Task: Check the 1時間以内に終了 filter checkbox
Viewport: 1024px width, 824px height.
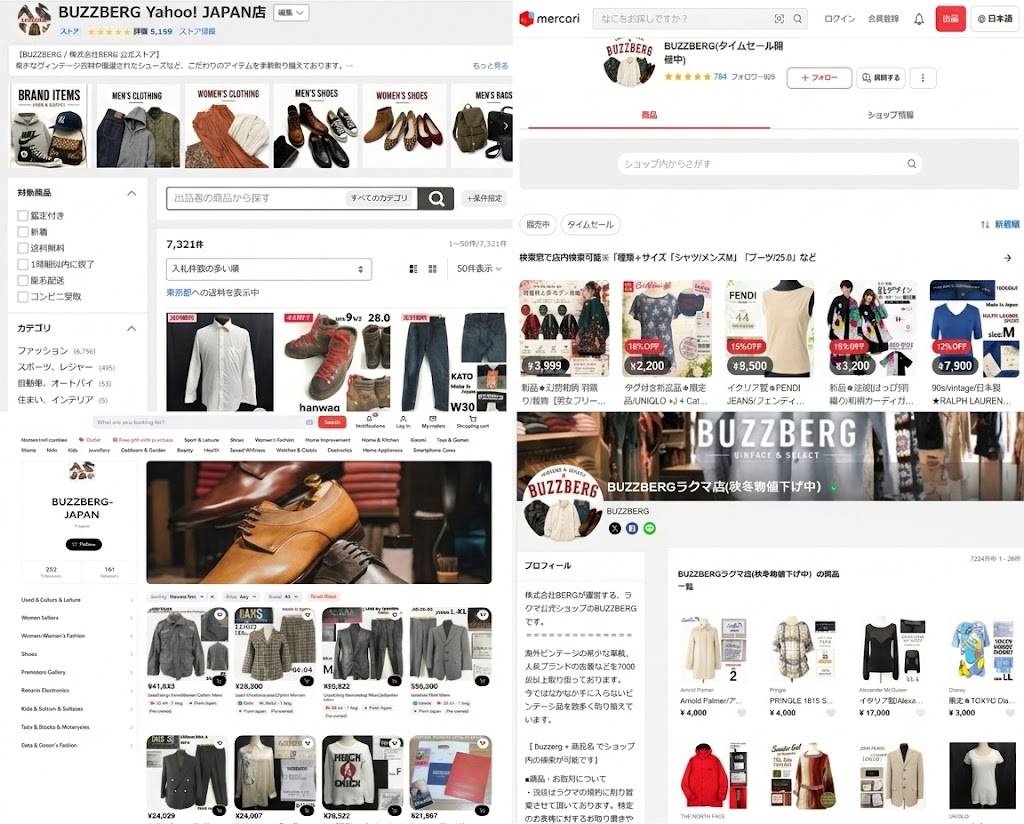Action: [23, 264]
